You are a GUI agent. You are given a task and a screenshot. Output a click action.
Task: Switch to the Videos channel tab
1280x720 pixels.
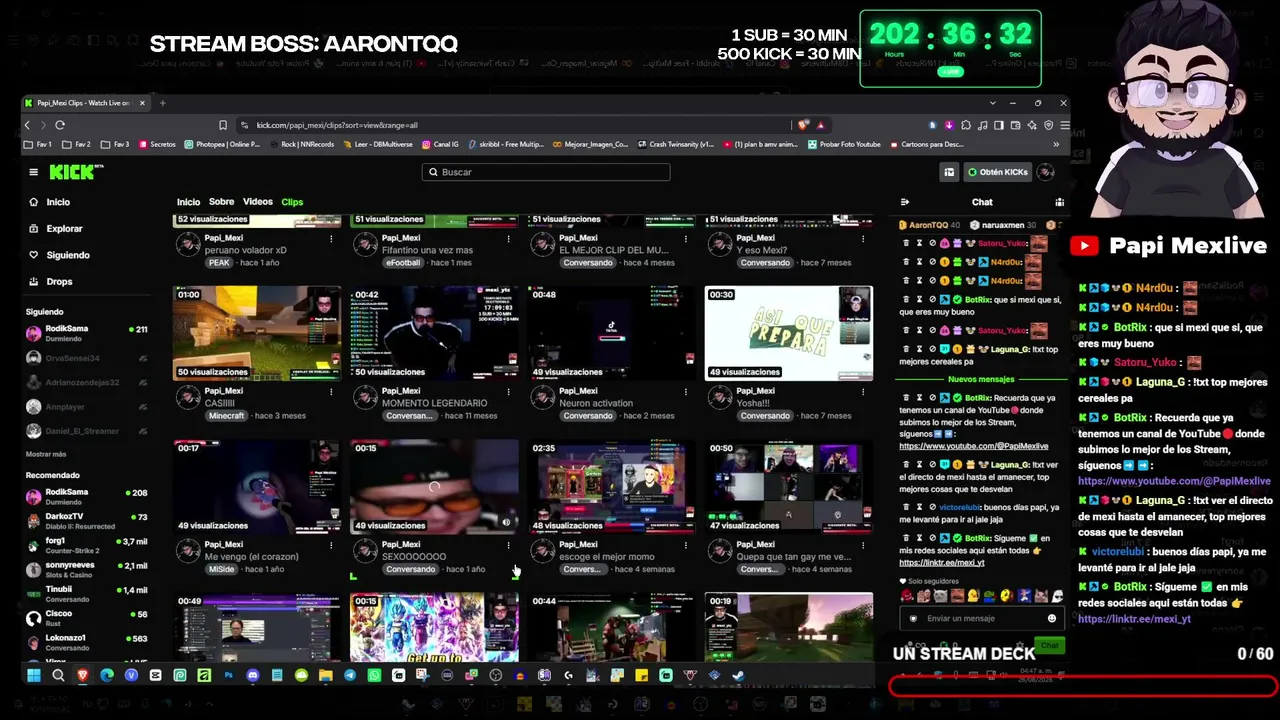tap(257, 202)
